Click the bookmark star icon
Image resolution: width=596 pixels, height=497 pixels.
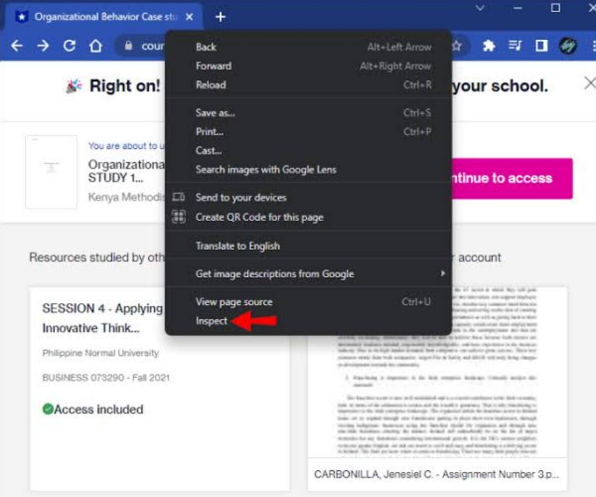pos(457,46)
